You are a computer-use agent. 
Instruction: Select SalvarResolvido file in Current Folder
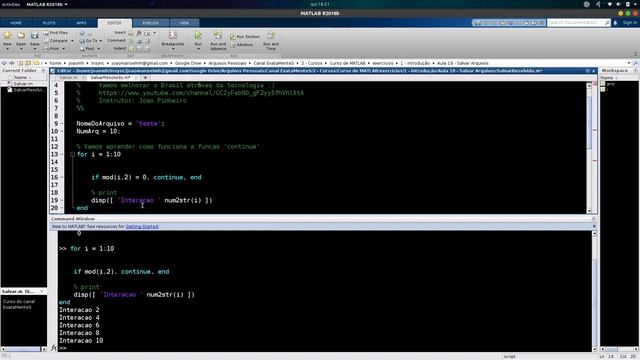[26, 90]
